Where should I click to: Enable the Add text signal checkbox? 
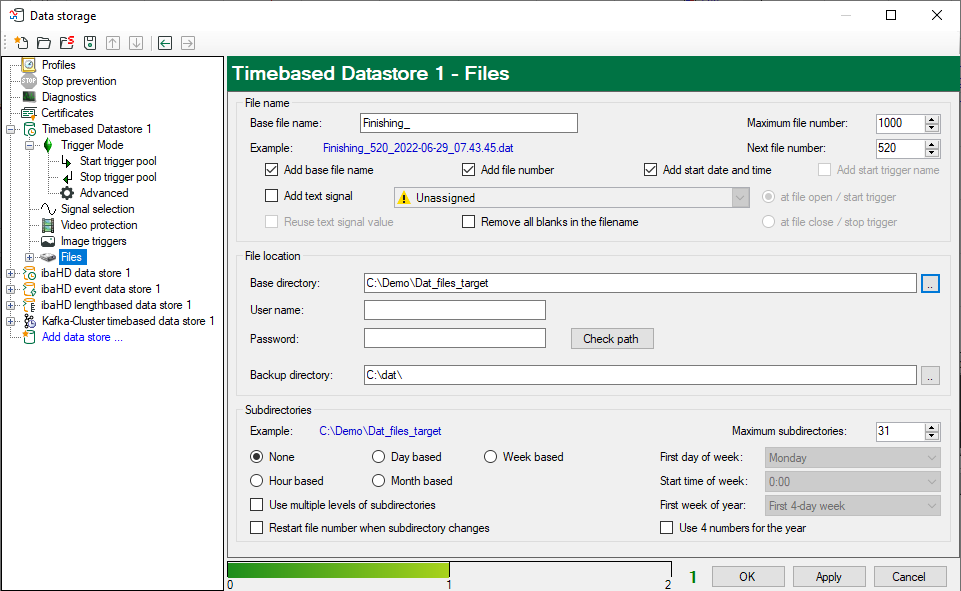pyautogui.click(x=271, y=196)
